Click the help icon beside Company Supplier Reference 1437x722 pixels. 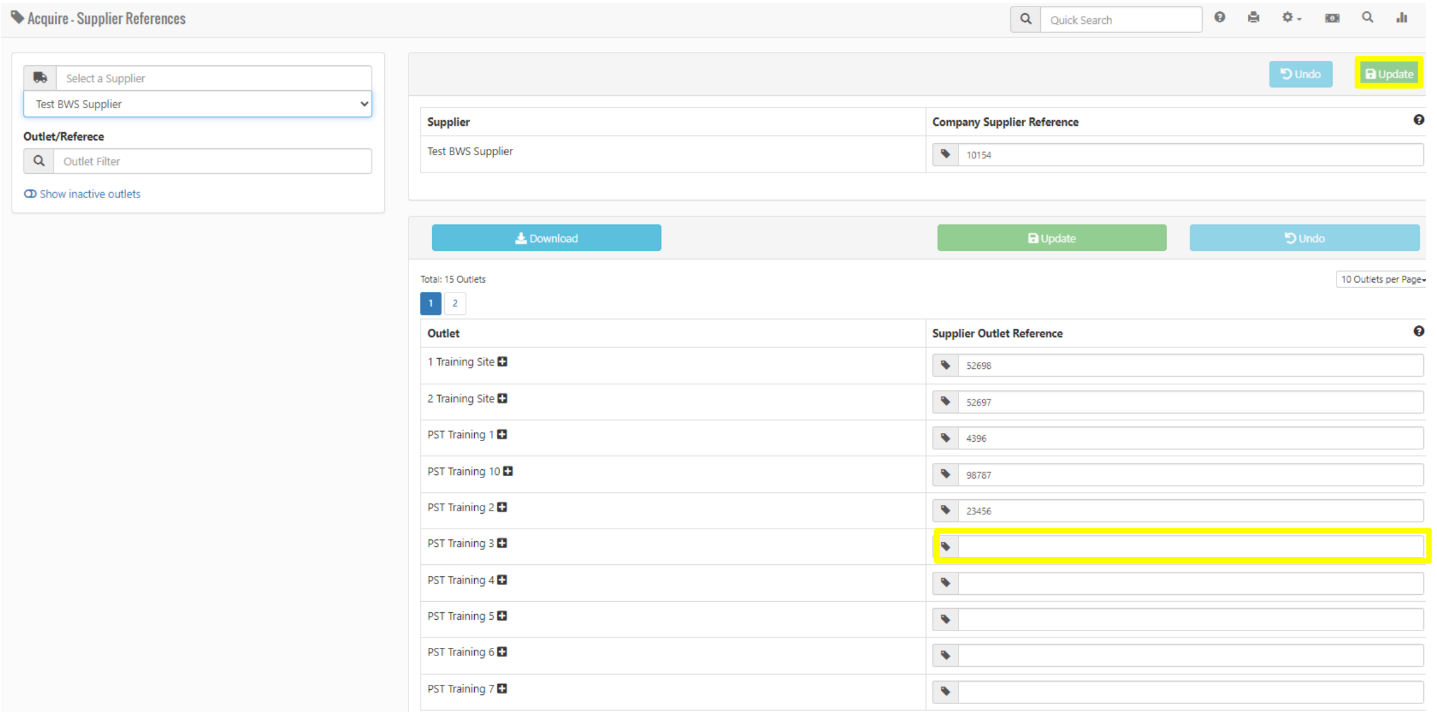pos(1418,120)
